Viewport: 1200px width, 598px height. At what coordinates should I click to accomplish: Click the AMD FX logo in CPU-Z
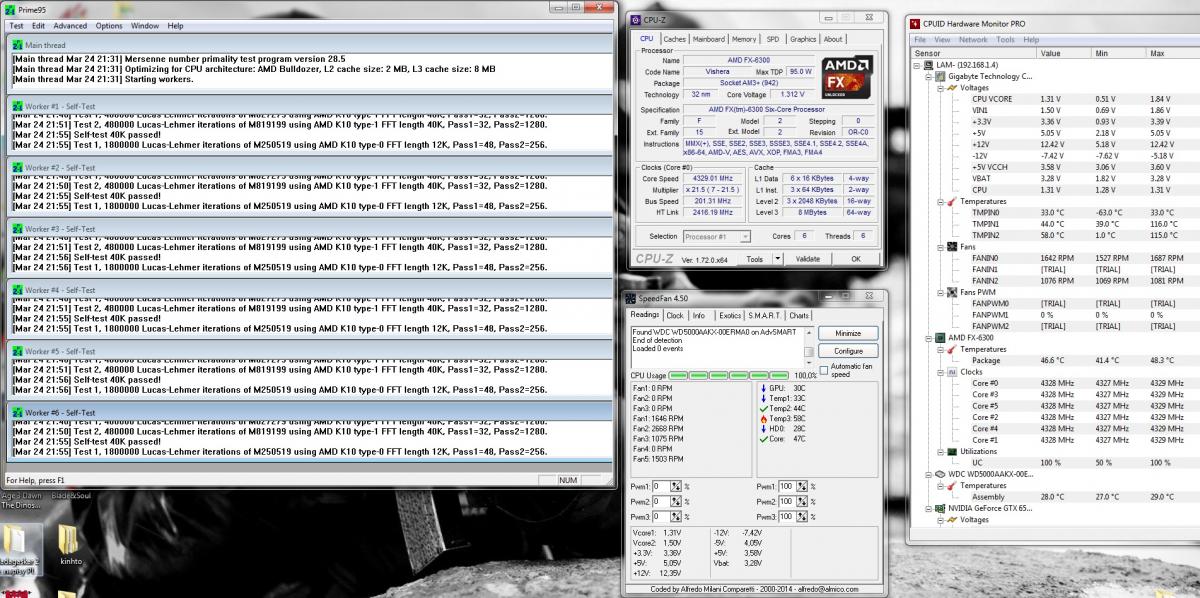click(848, 76)
